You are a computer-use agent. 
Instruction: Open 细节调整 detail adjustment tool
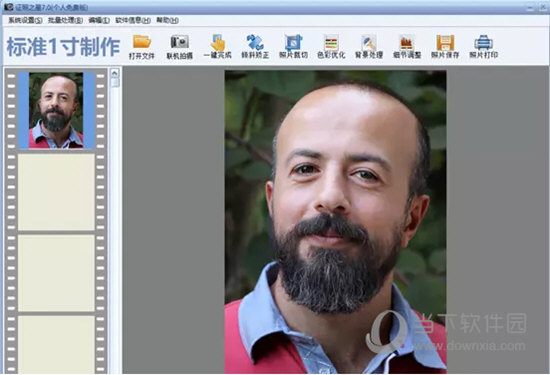pyautogui.click(x=407, y=46)
